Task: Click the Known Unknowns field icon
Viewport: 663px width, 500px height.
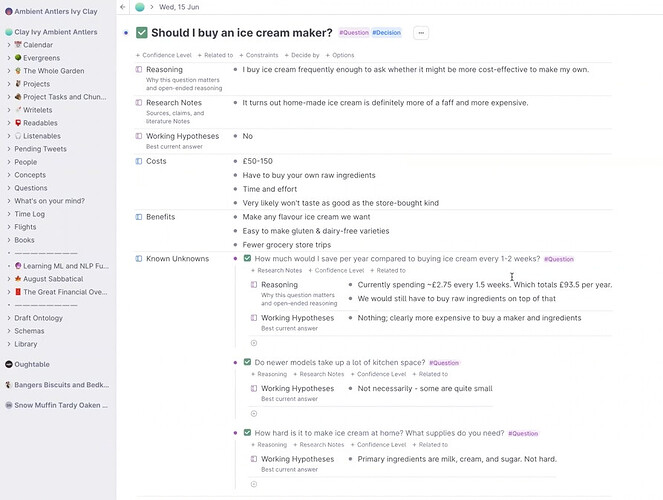Action: (139, 259)
